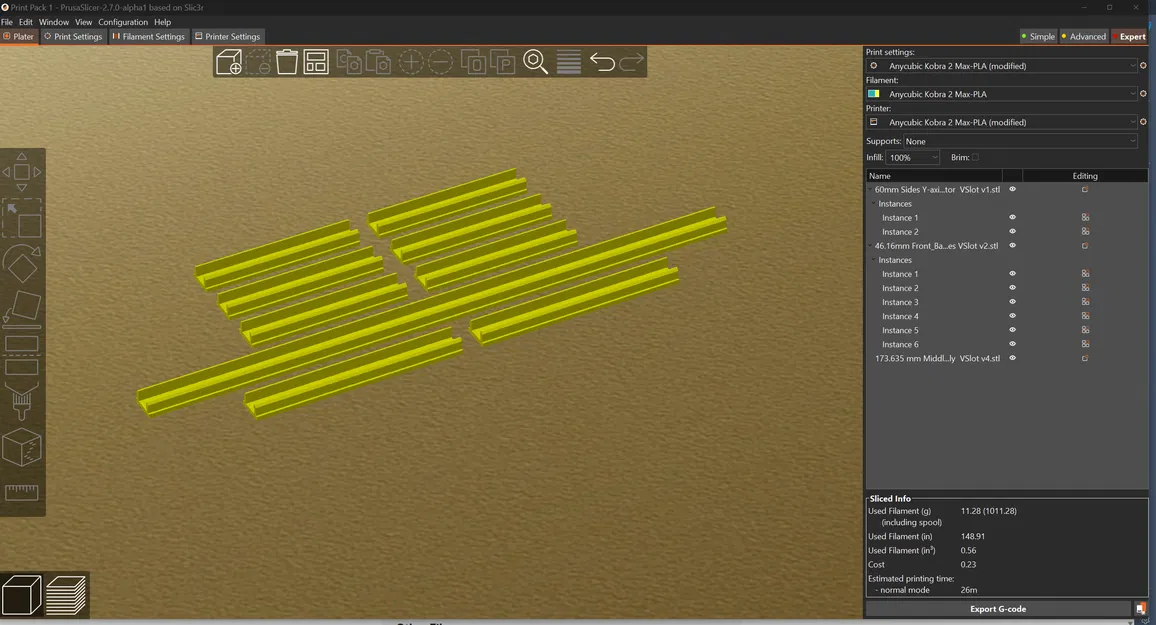Open the Printer preset dropdown
Viewport: 1156px width, 625px height.
coord(1002,122)
